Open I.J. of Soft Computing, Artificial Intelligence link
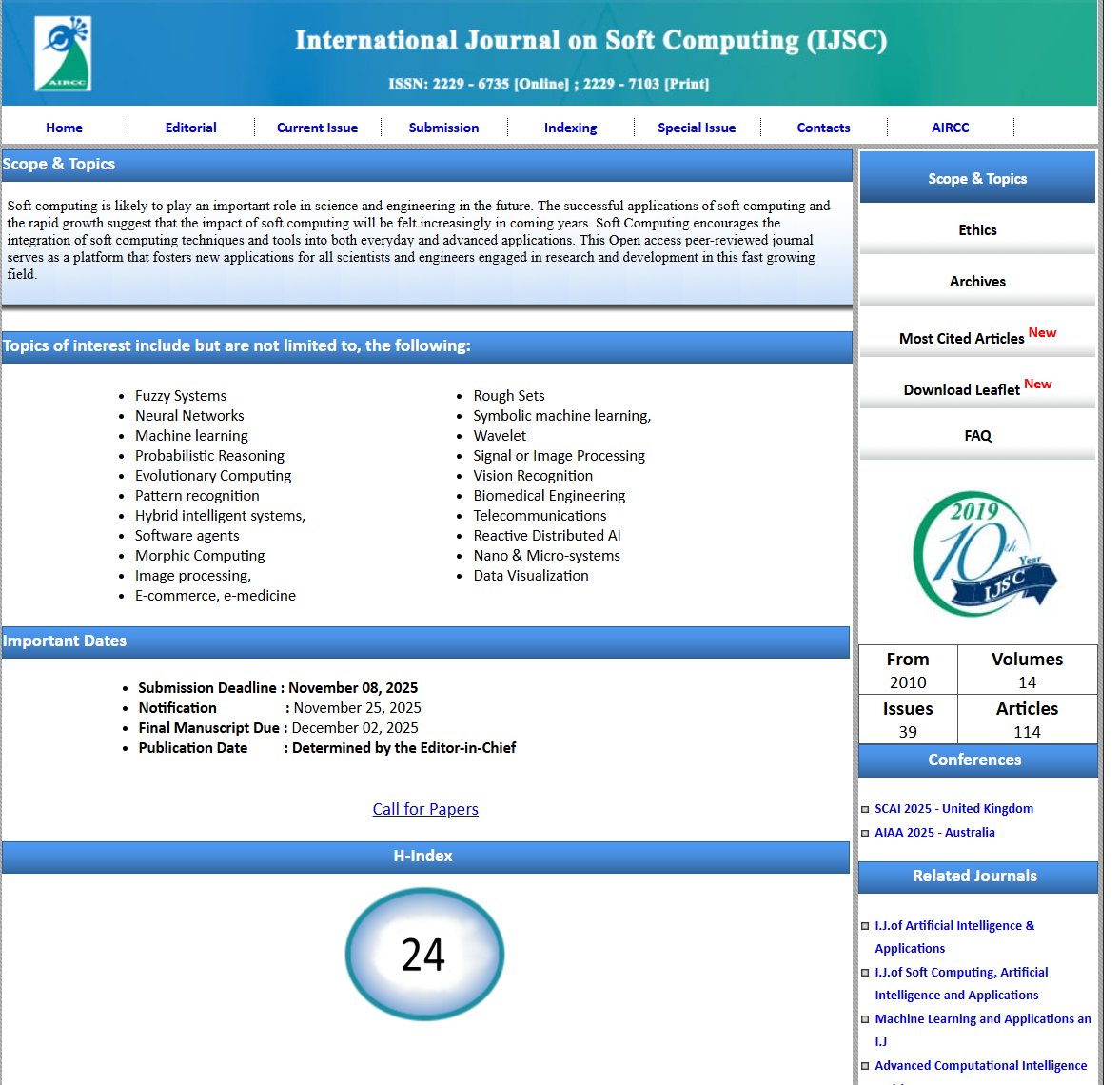The image size is (1120, 1085). tap(961, 983)
